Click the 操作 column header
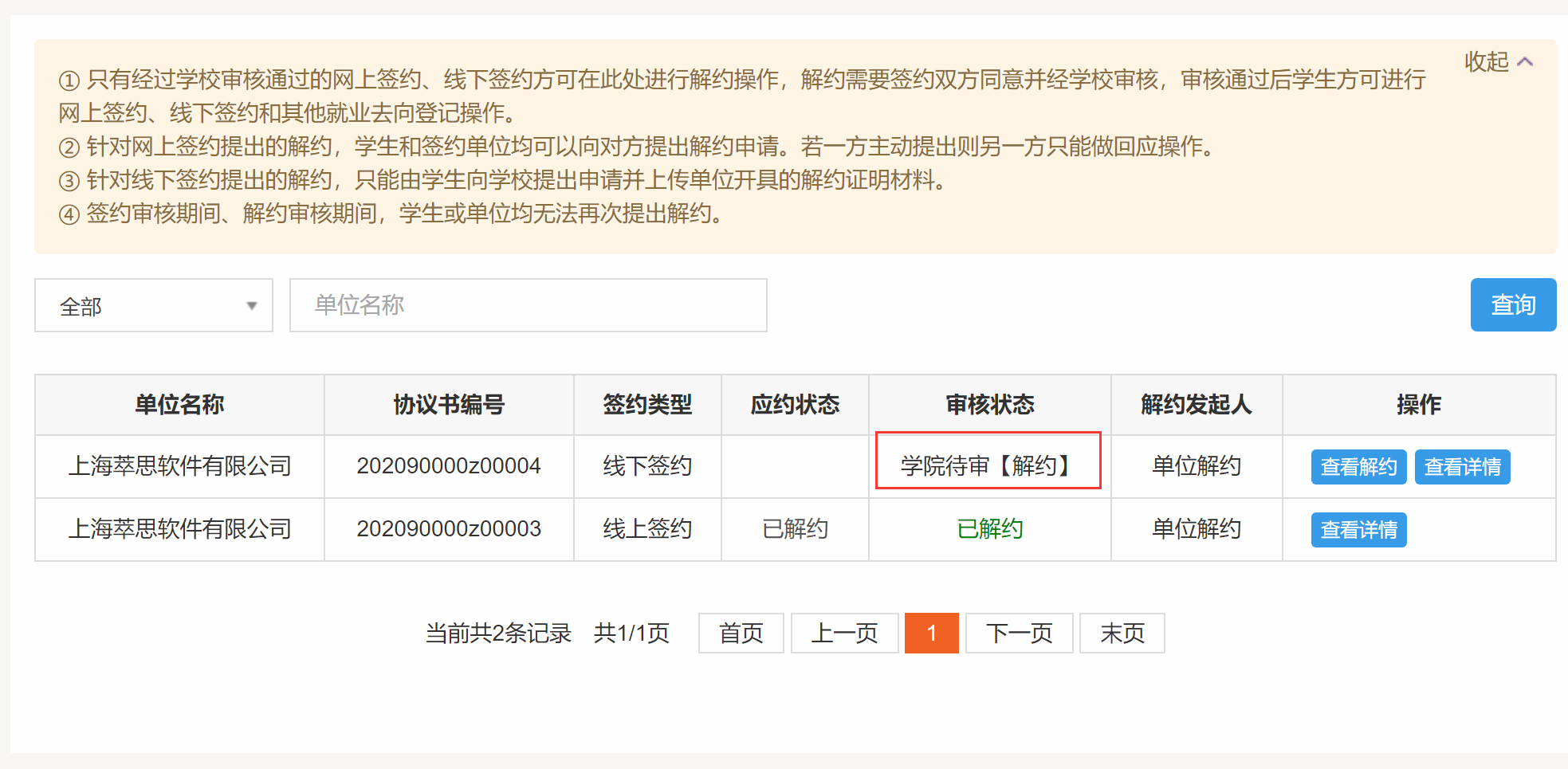Screen dimensions: 1568x769 click(1419, 405)
